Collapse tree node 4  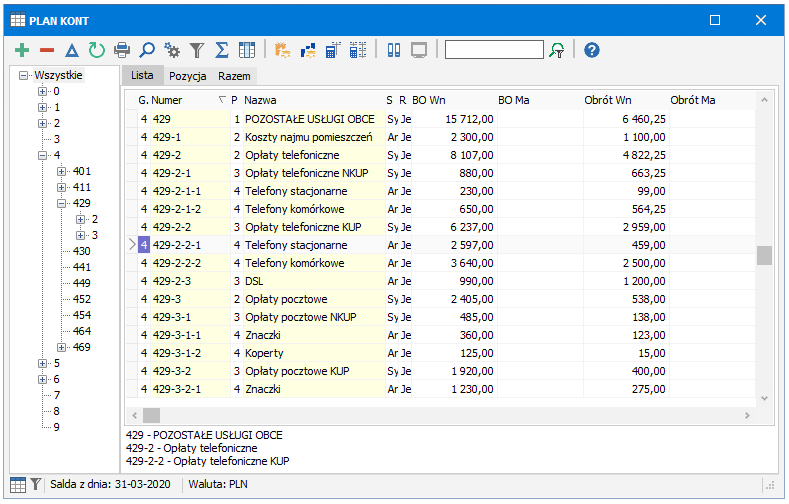click(x=42, y=155)
